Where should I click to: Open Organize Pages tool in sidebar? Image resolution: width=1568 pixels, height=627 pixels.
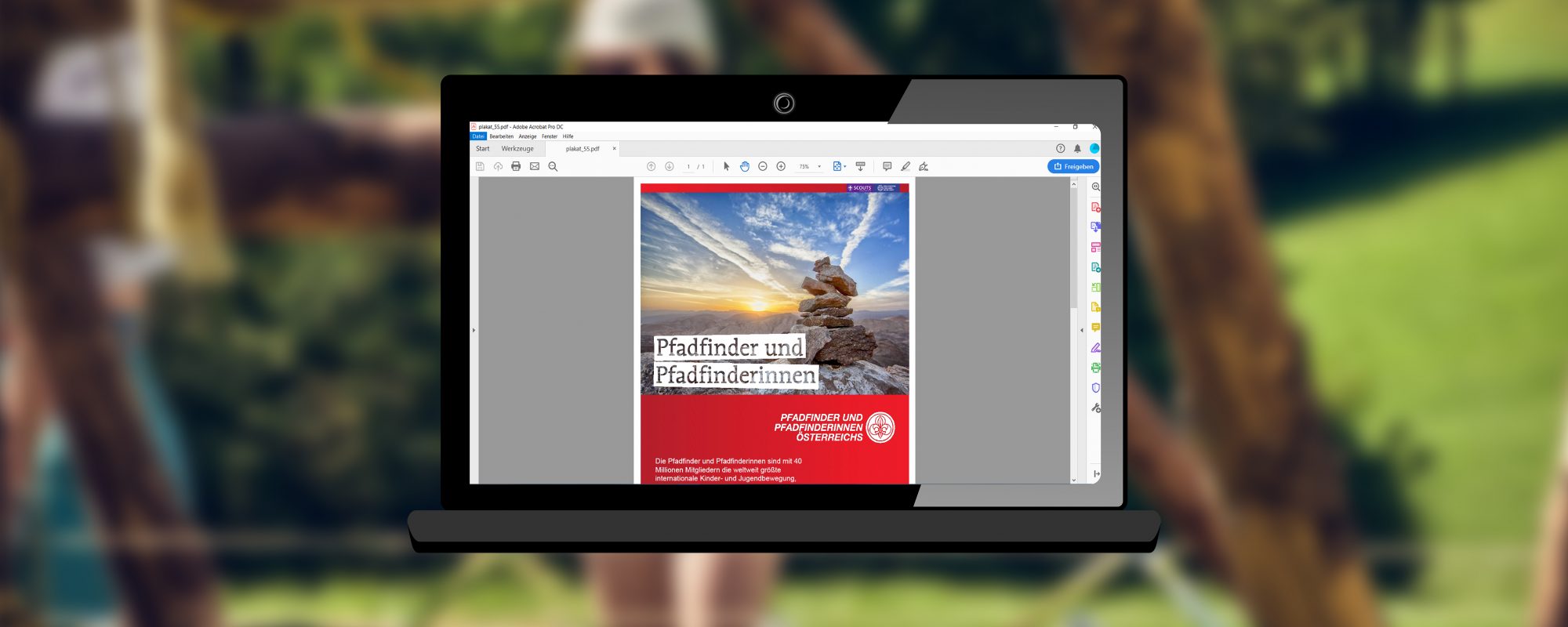coord(1096,287)
